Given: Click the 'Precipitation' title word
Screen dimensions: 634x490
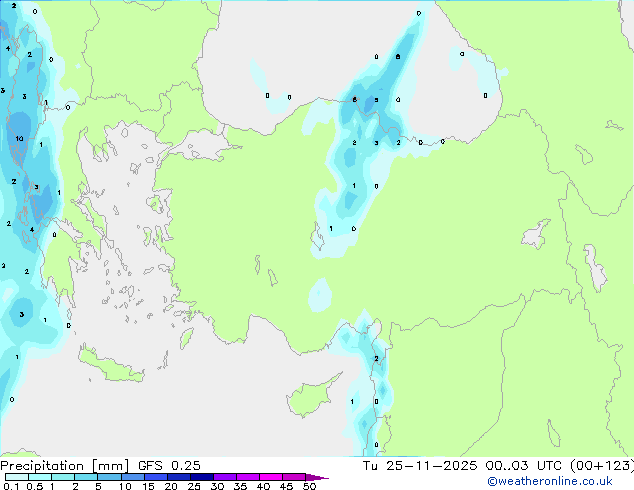Looking at the screenshot, I should pyautogui.click(x=42, y=466).
